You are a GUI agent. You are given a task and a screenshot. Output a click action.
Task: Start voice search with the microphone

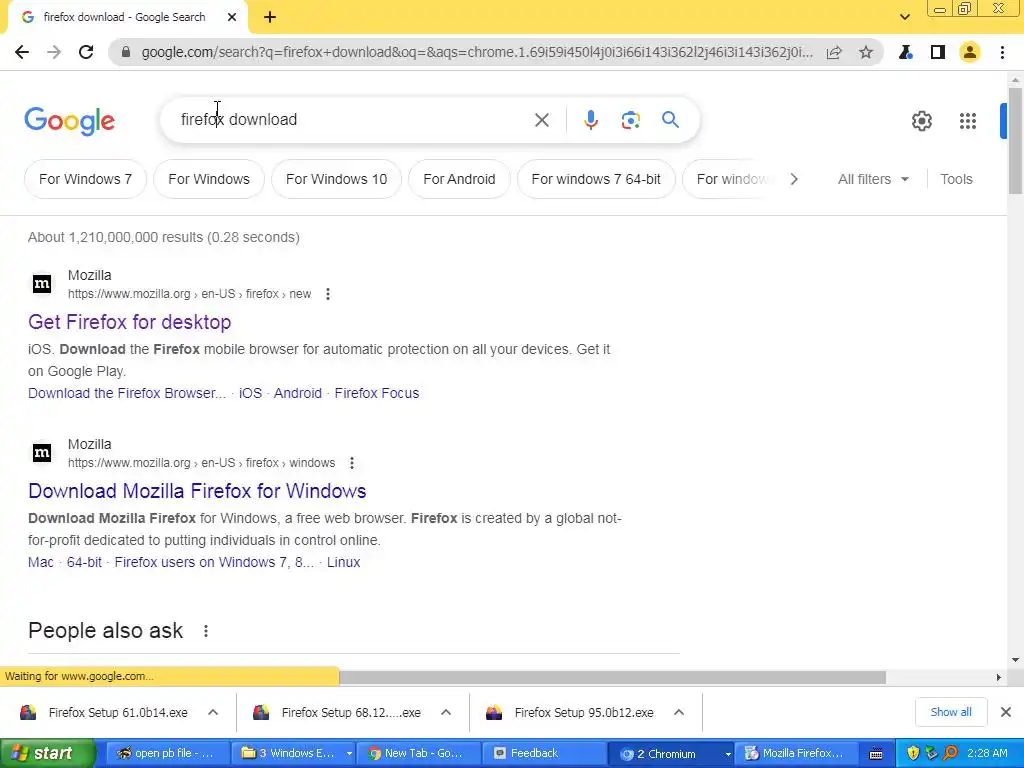tap(591, 120)
